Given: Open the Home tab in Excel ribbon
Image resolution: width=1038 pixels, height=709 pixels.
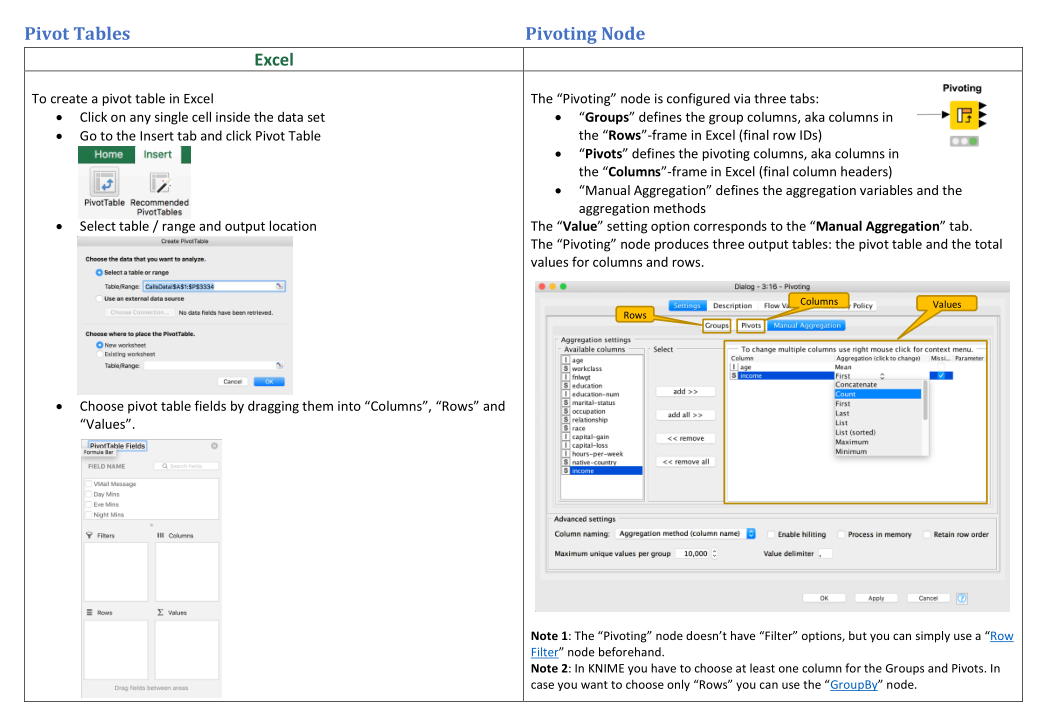Looking at the screenshot, I should [108, 154].
